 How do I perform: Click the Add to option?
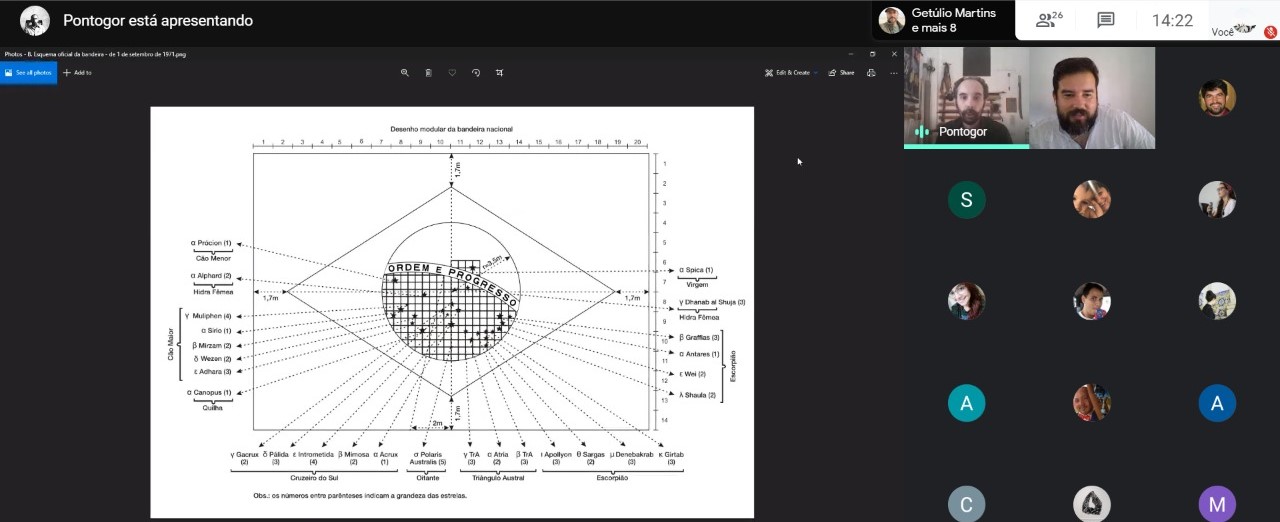[x=77, y=73]
